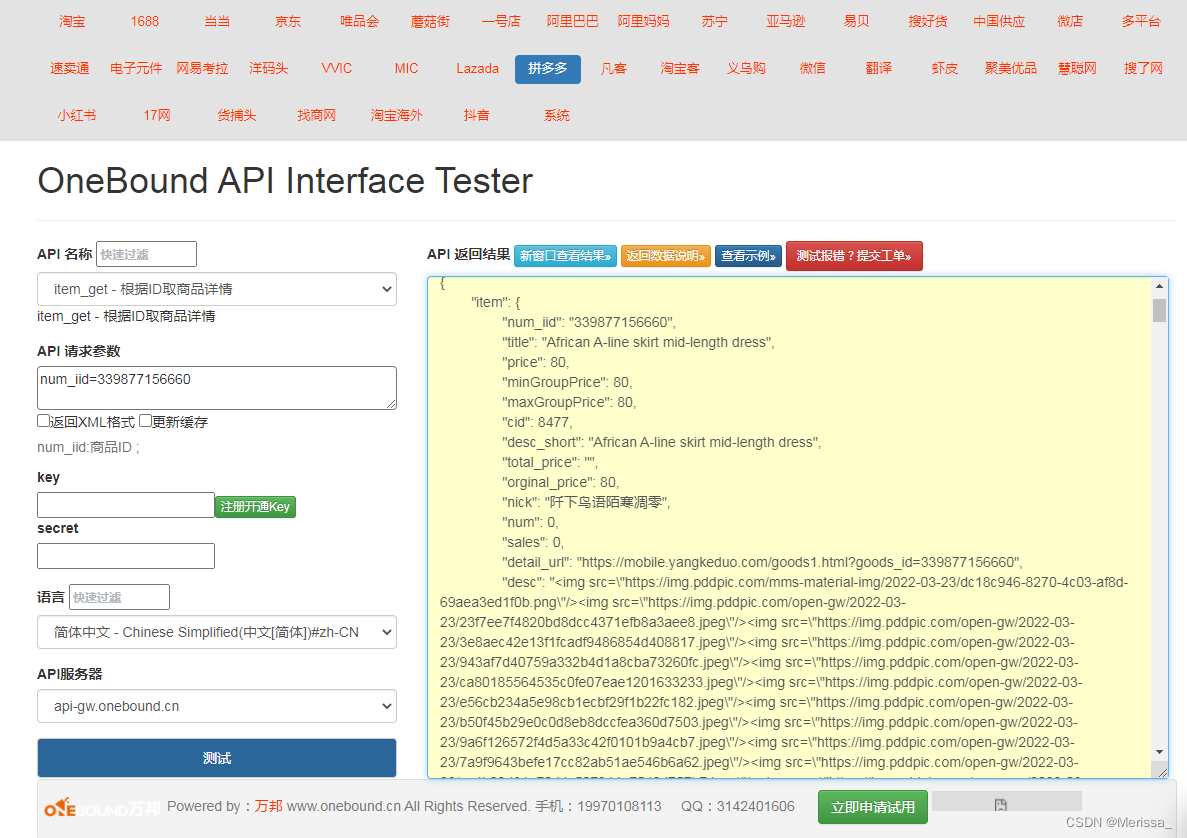
Task: Open the 微店 platform tab
Action: tap(1070, 21)
